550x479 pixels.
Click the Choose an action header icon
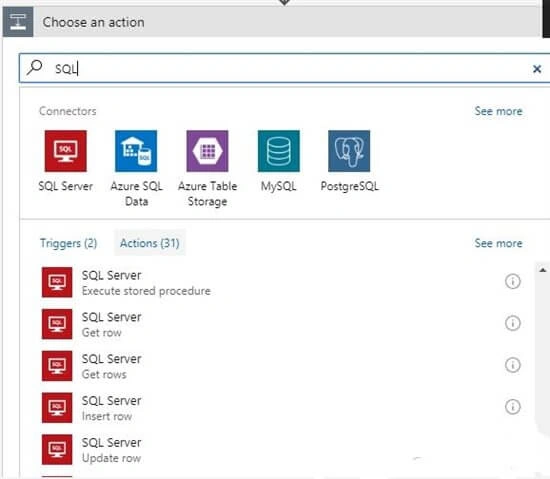pos(18,22)
